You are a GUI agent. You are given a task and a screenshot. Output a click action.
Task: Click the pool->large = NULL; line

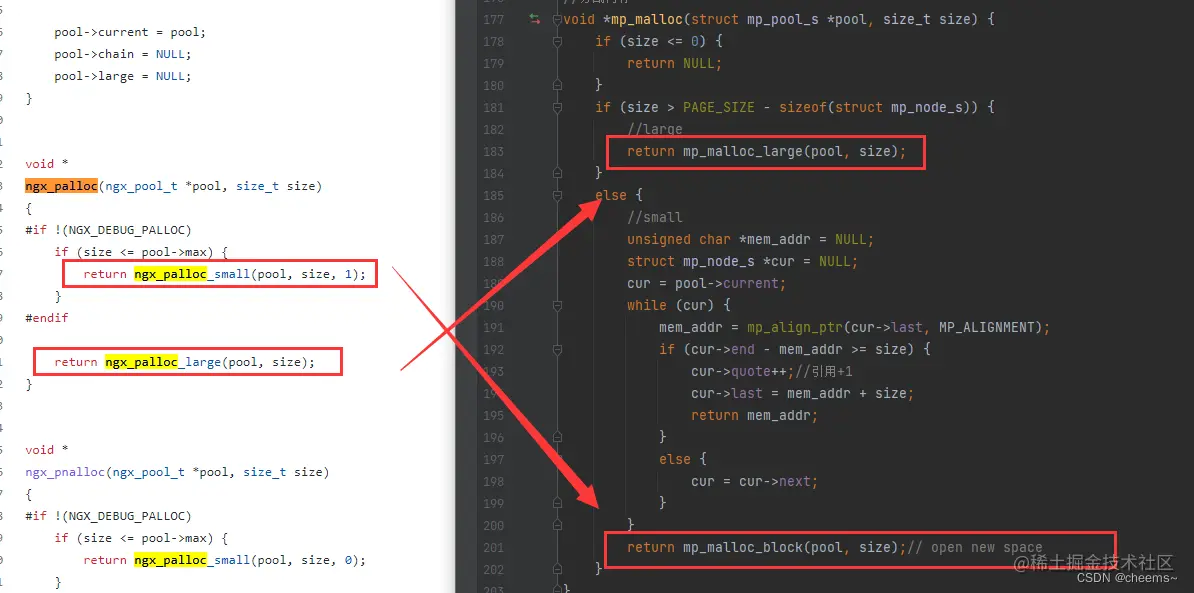[123, 76]
